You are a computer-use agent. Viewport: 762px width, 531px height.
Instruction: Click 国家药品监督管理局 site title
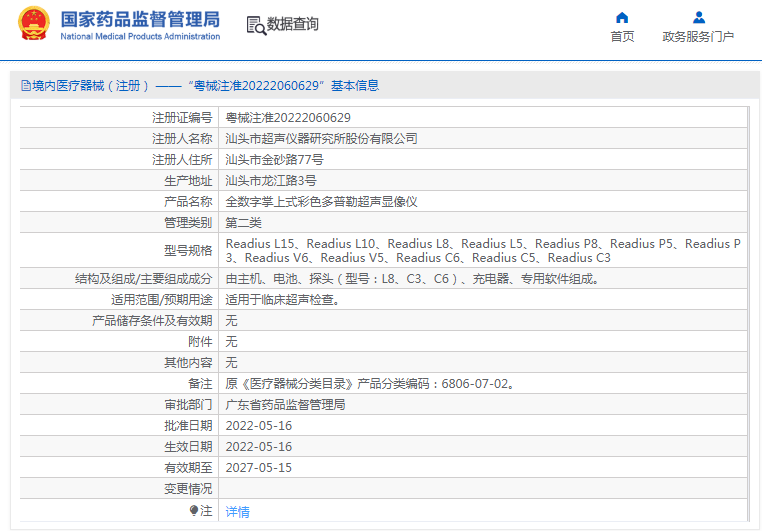coord(140,19)
